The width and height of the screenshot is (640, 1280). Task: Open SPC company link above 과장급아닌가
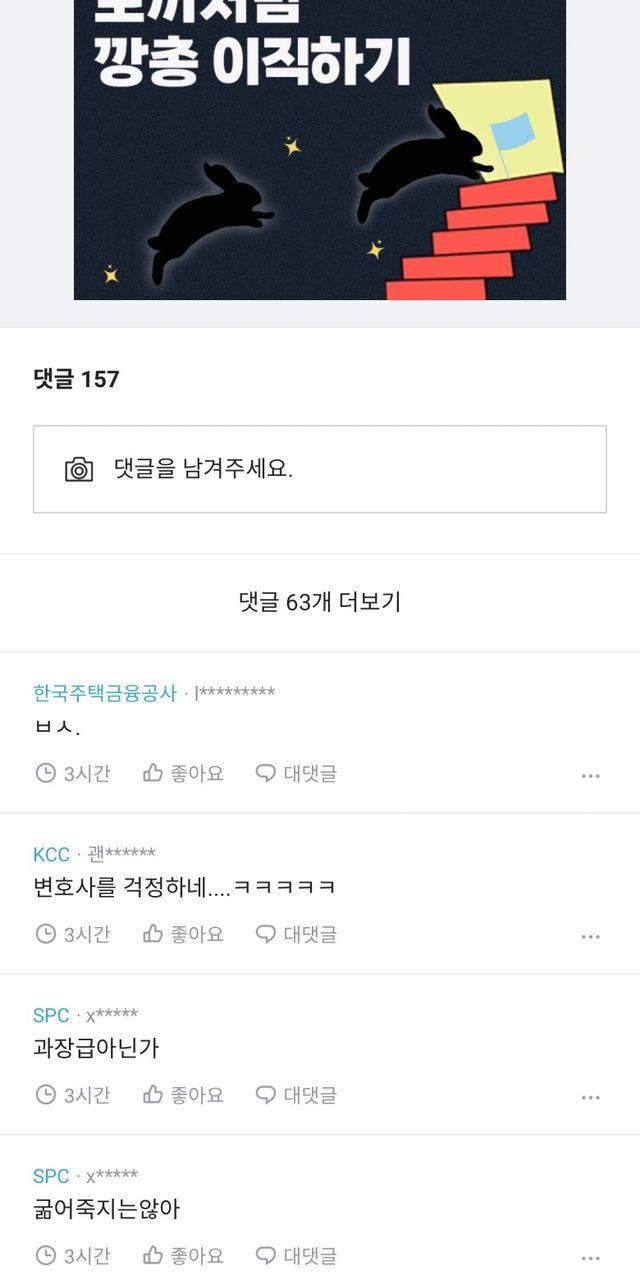[x=51, y=1015]
